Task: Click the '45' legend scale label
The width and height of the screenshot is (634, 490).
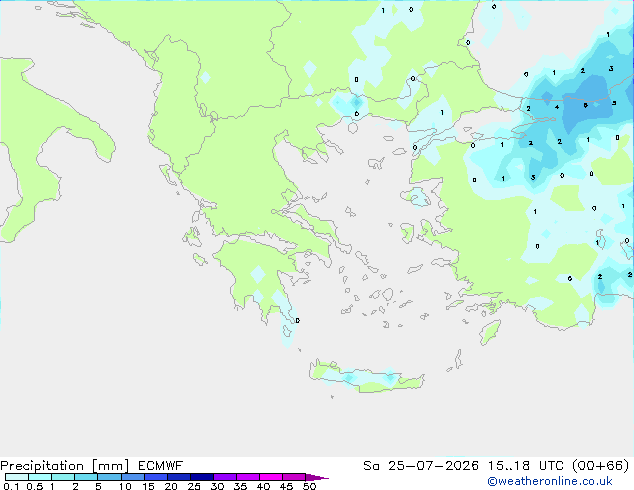Action: pyautogui.click(x=286, y=486)
